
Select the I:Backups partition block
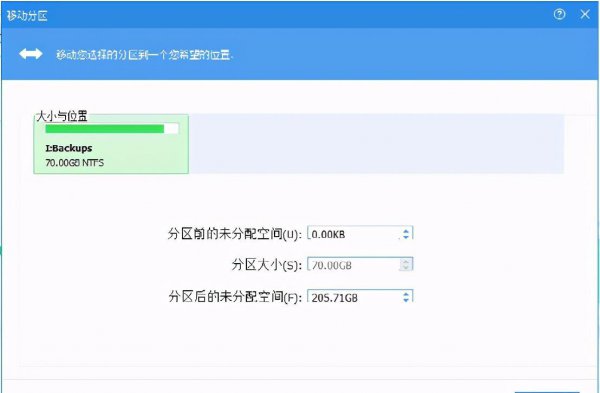tap(111, 144)
